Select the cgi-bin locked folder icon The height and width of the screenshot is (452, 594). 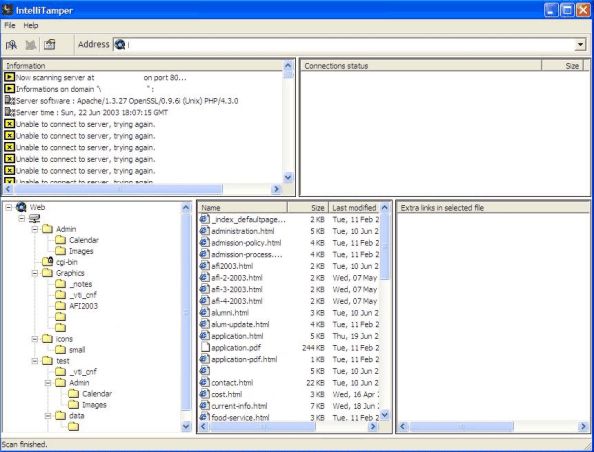48,261
